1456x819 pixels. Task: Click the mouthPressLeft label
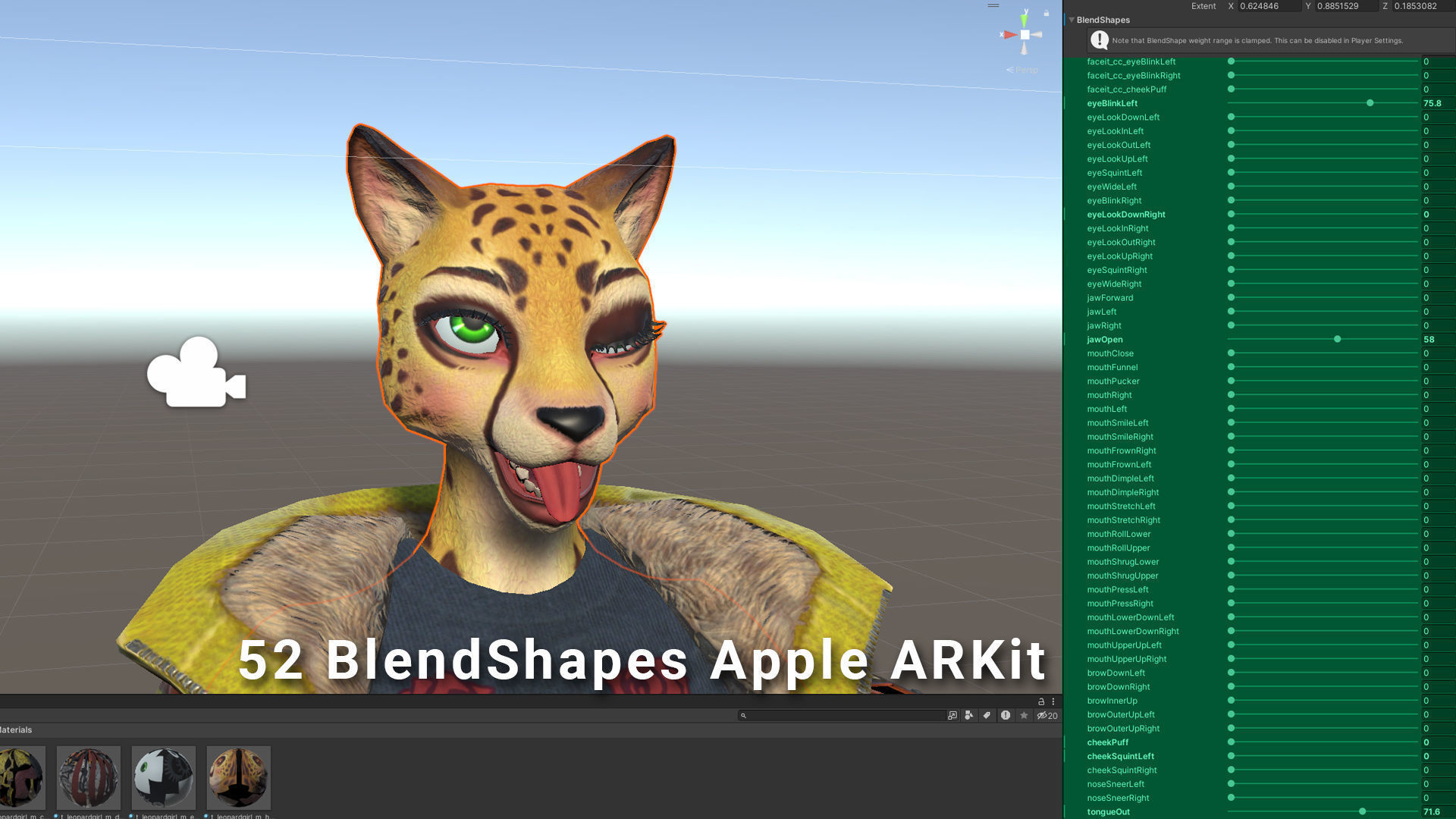pos(1118,590)
